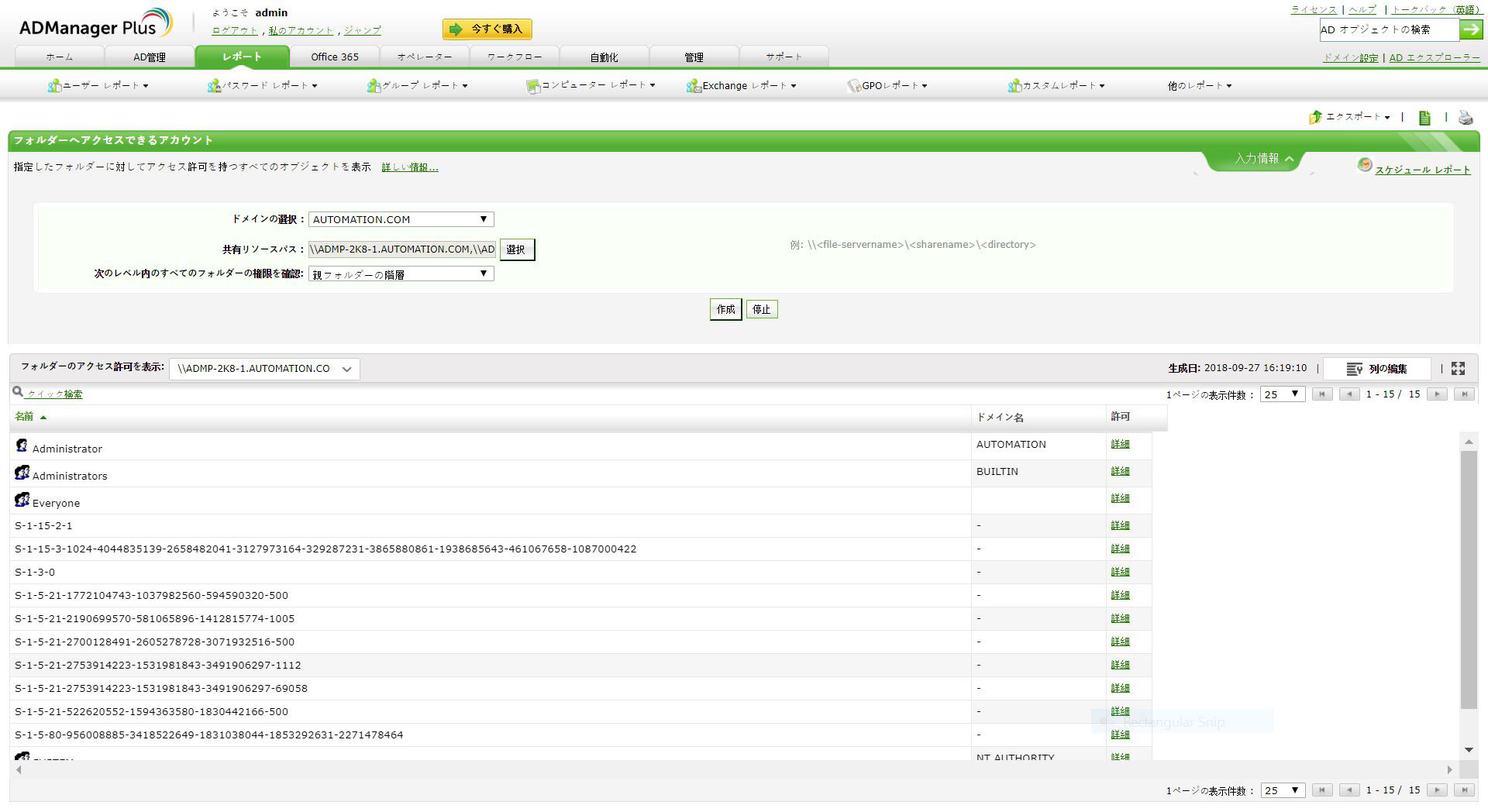1488x812 pixels.
Task: Click the print report icon
Action: click(x=1464, y=118)
